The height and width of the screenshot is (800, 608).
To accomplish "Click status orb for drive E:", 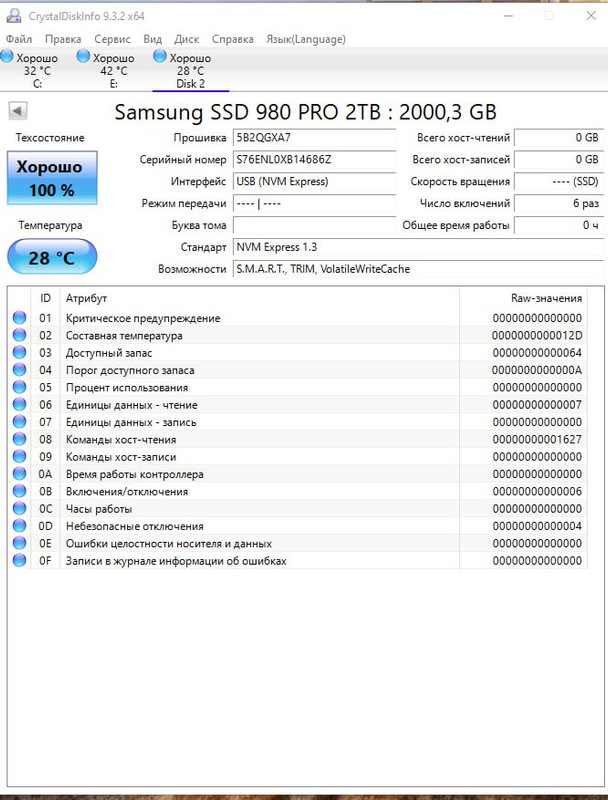I will 83,56.
